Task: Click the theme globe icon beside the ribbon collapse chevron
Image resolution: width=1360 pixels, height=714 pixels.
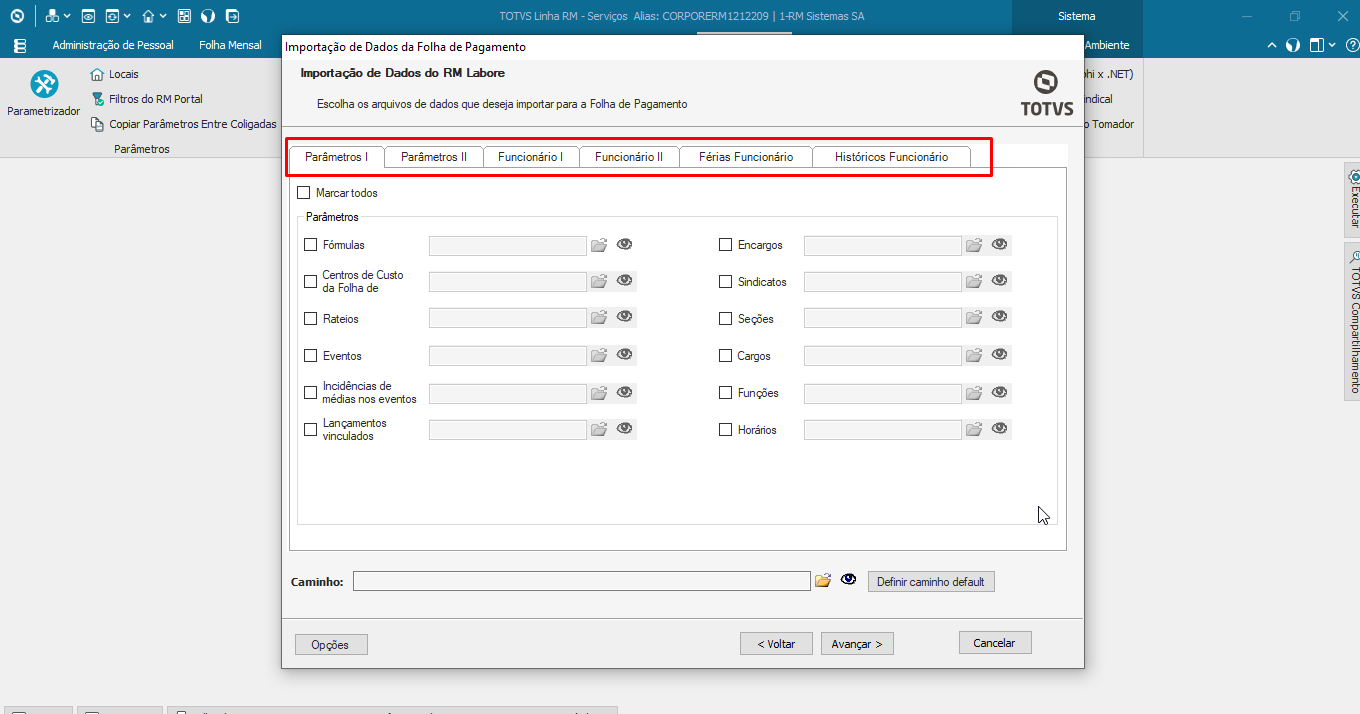Action: [x=1293, y=45]
